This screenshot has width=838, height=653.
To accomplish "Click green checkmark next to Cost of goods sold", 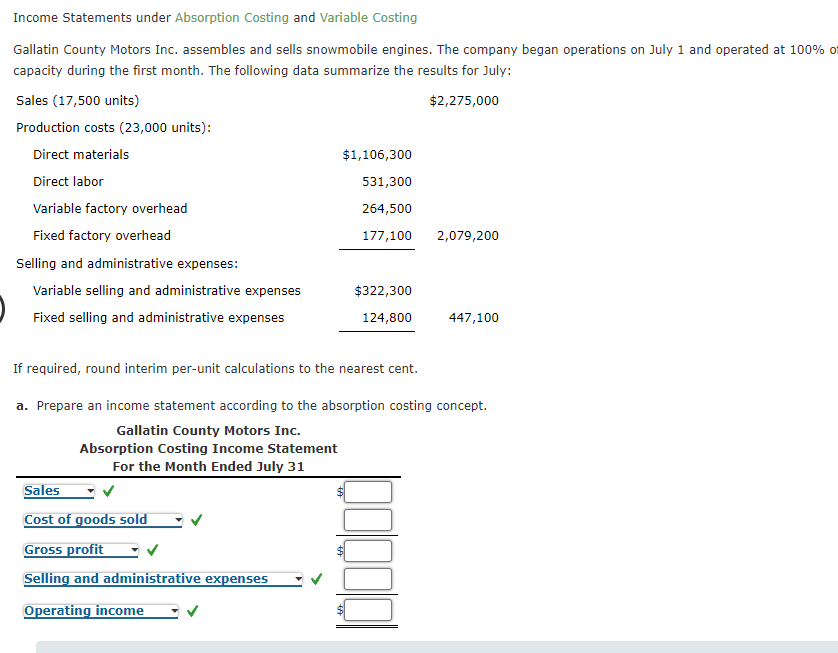I will (197, 519).
